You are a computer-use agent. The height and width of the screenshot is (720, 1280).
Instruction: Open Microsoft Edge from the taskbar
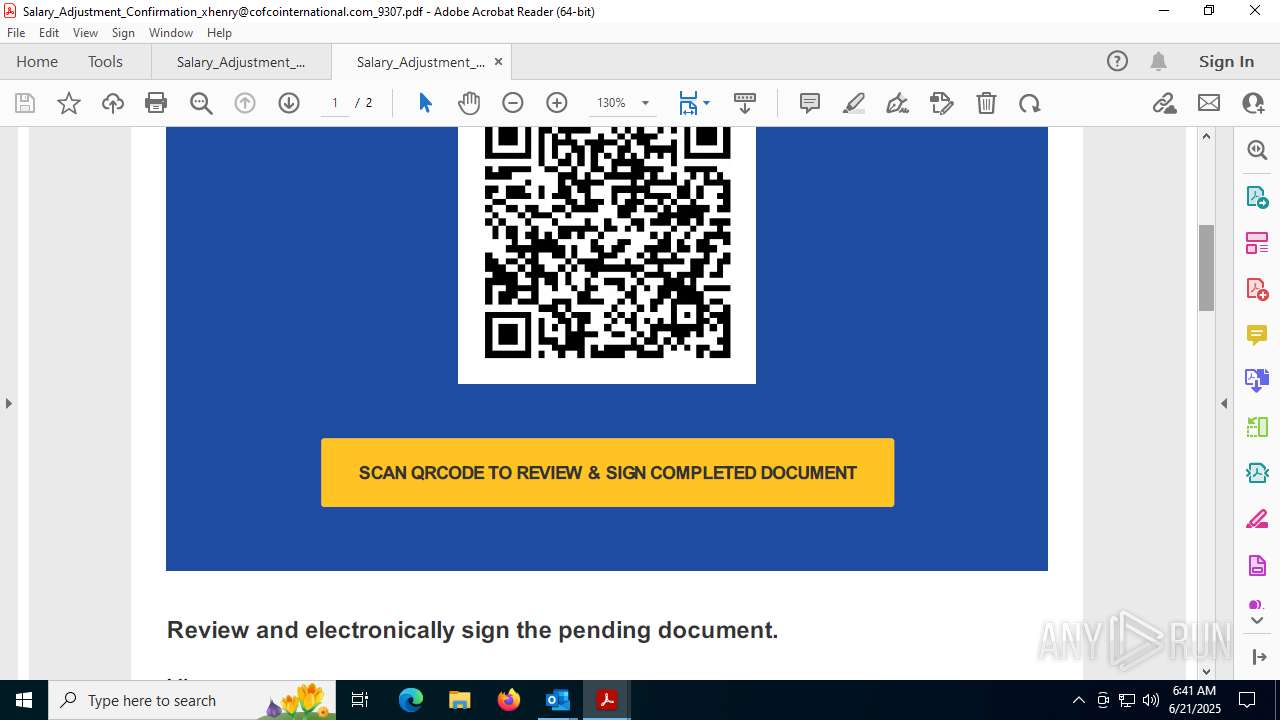[411, 700]
